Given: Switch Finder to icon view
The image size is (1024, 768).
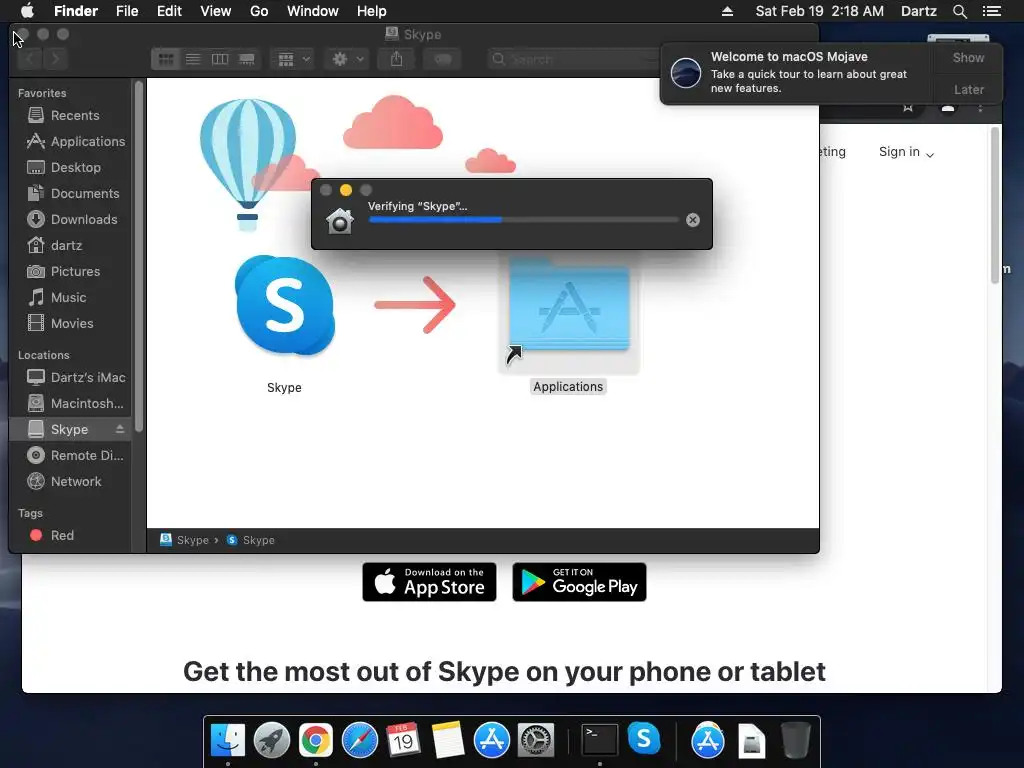Looking at the screenshot, I should 166,59.
